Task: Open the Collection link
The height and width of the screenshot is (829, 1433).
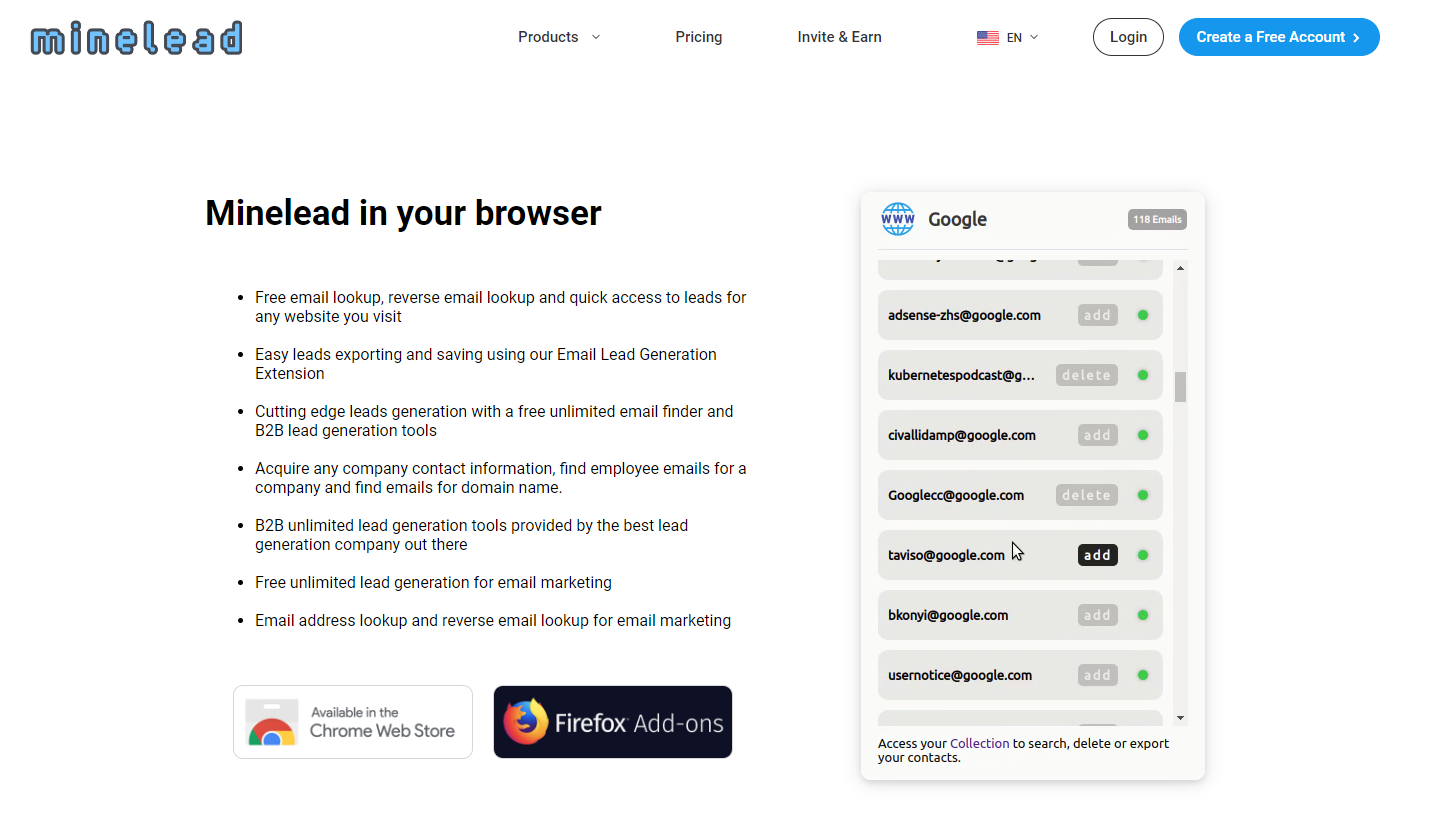Action: [980, 743]
